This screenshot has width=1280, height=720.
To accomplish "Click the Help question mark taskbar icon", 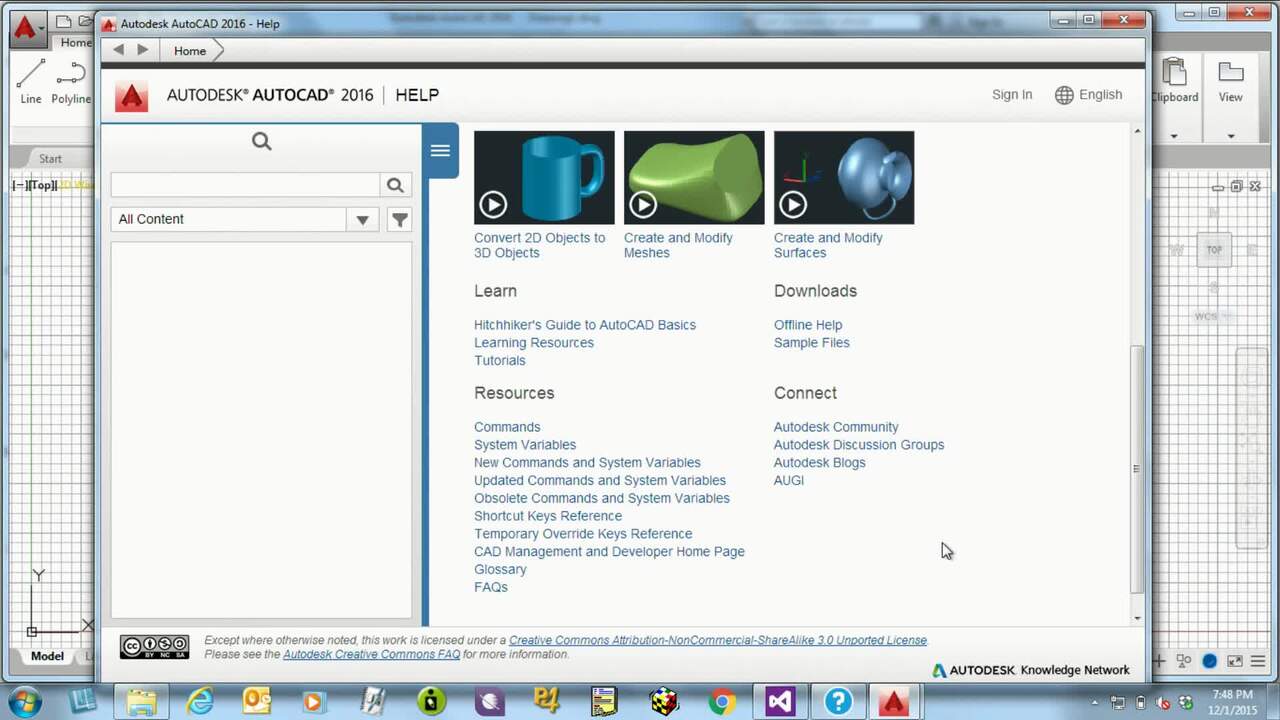I will [838, 702].
